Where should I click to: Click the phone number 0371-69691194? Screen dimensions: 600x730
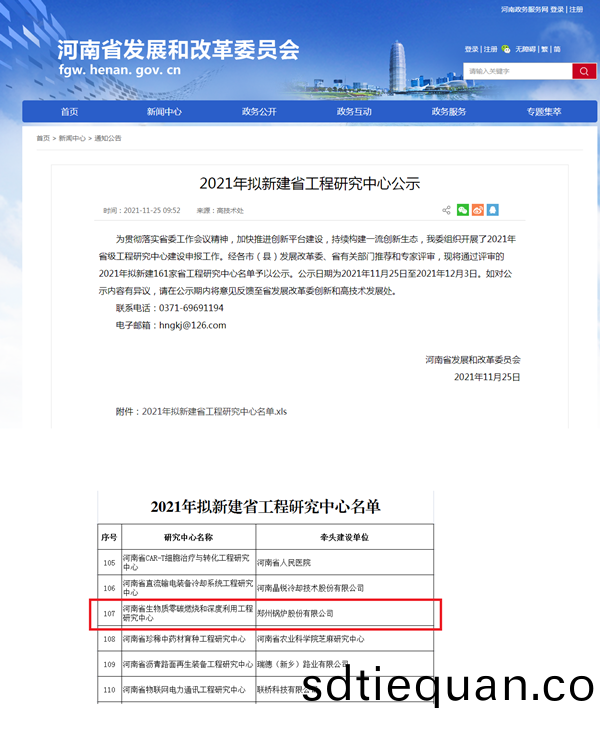(x=191, y=308)
